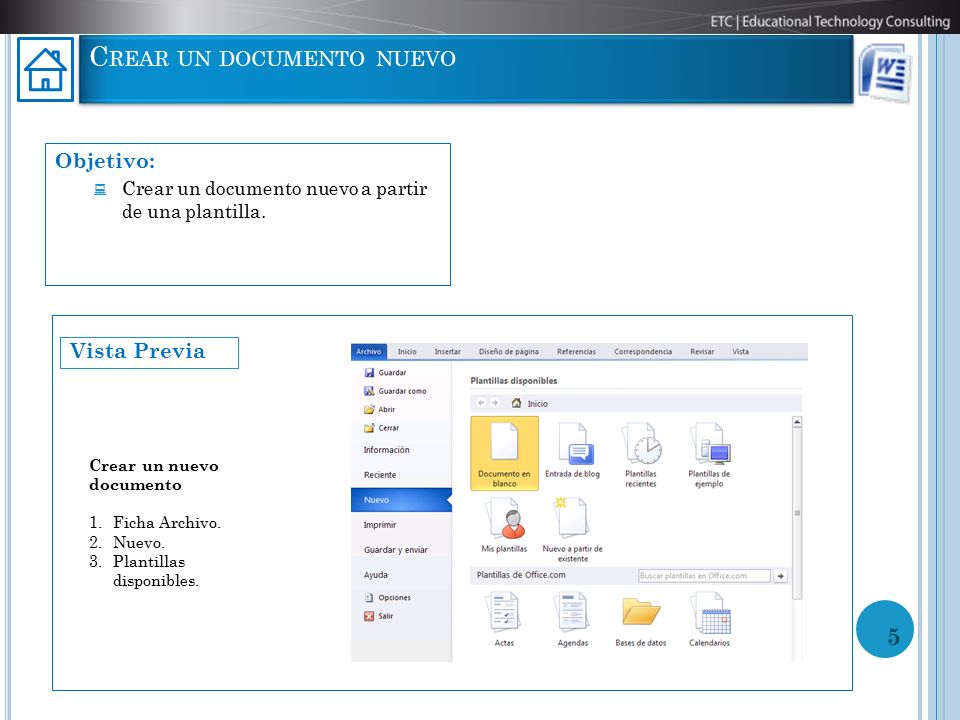Click the 'Guardar como' label text

pyautogui.click(x=402, y=391)
